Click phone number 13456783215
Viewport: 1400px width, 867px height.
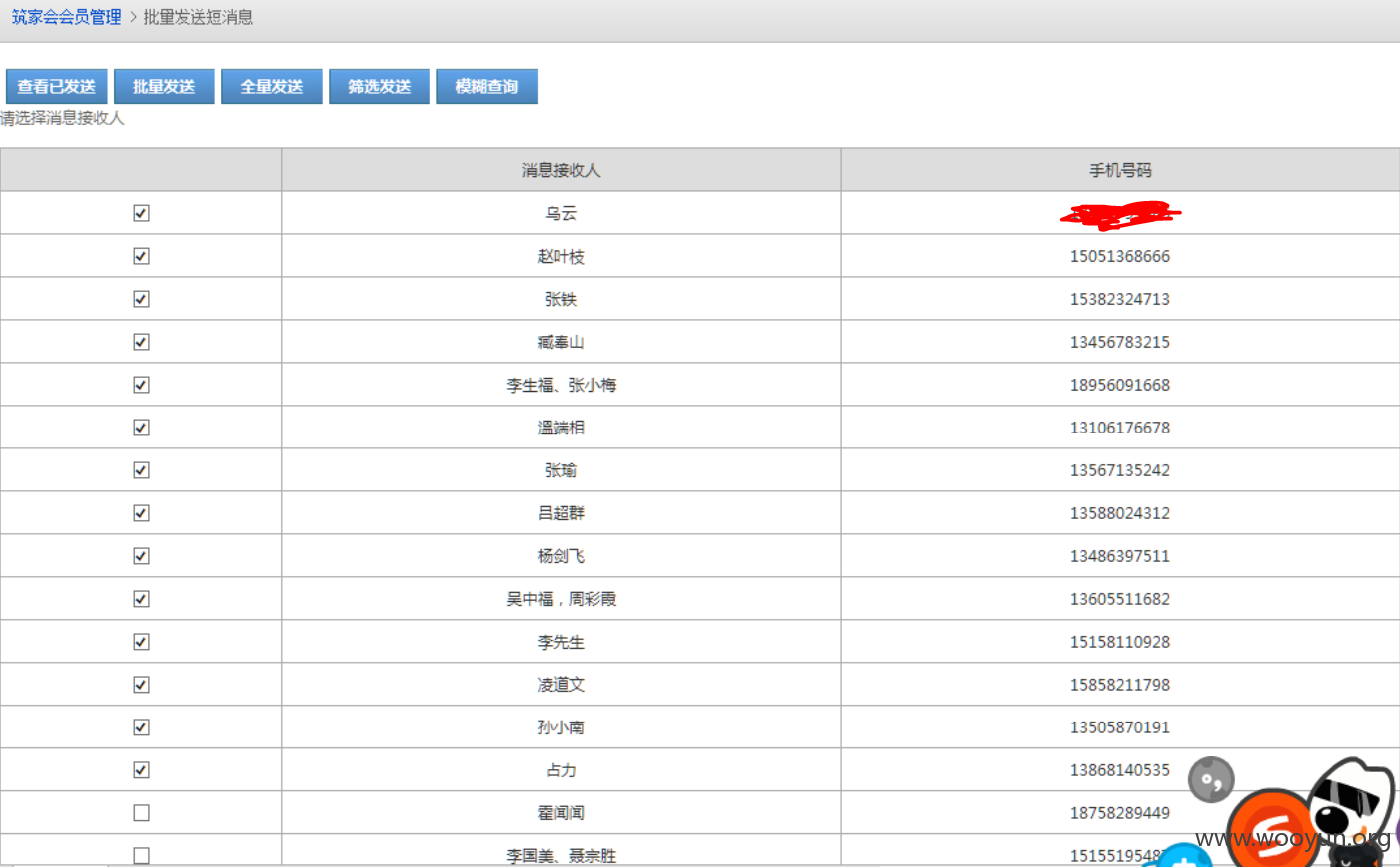point(1120,342)
